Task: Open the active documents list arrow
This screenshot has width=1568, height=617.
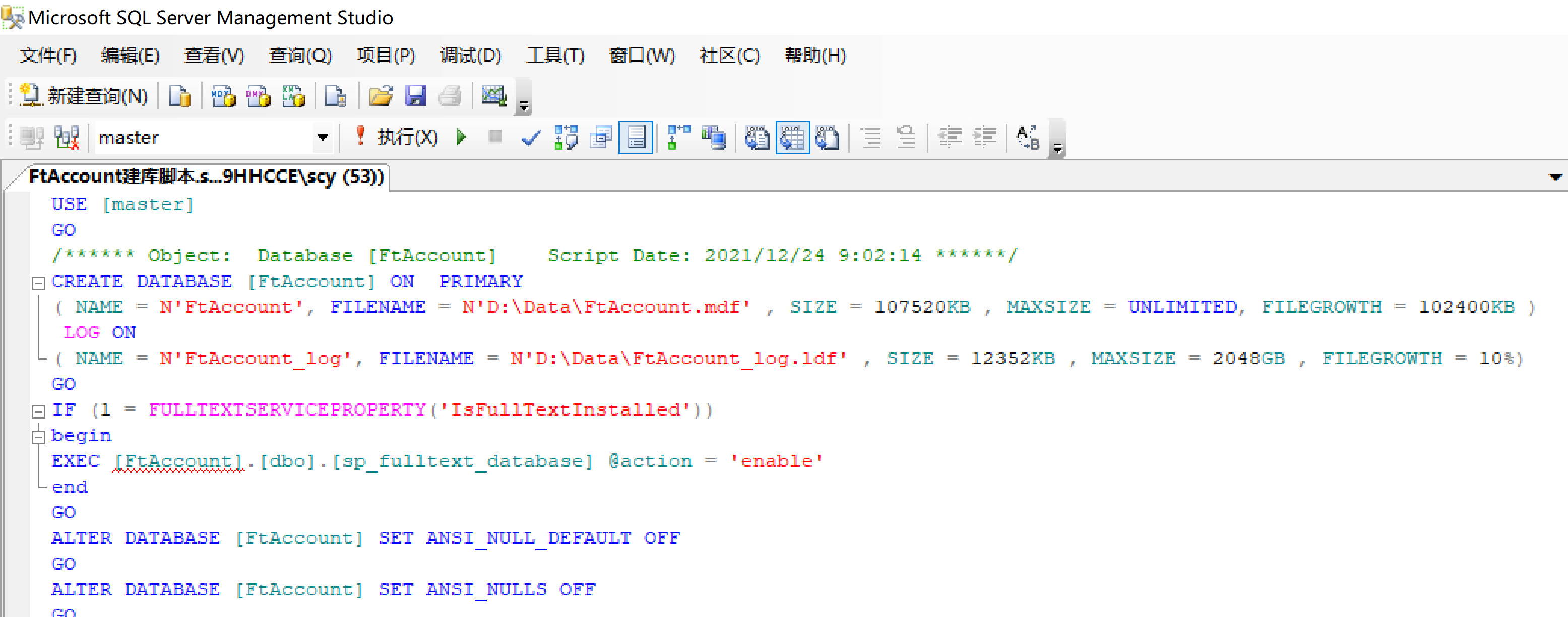Action: point(1555,177)
